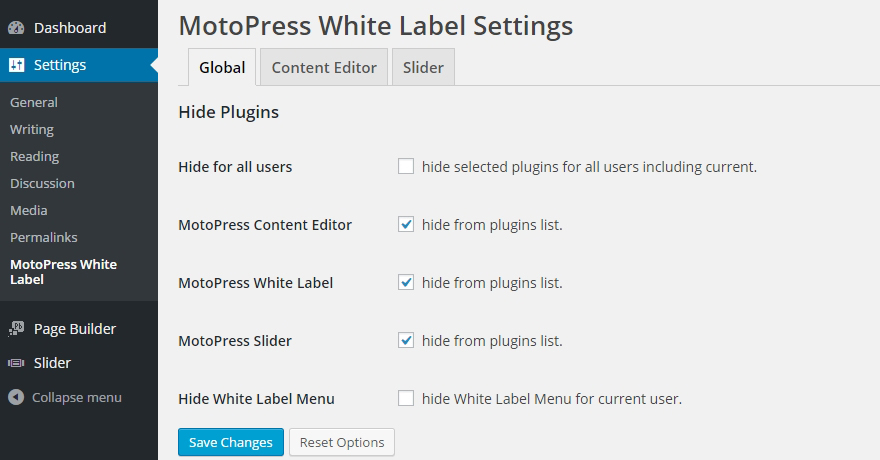This screenshot has width=880, height=460.
Task: Open Permalinks settings in sidebar
Action: coord(44,237)
